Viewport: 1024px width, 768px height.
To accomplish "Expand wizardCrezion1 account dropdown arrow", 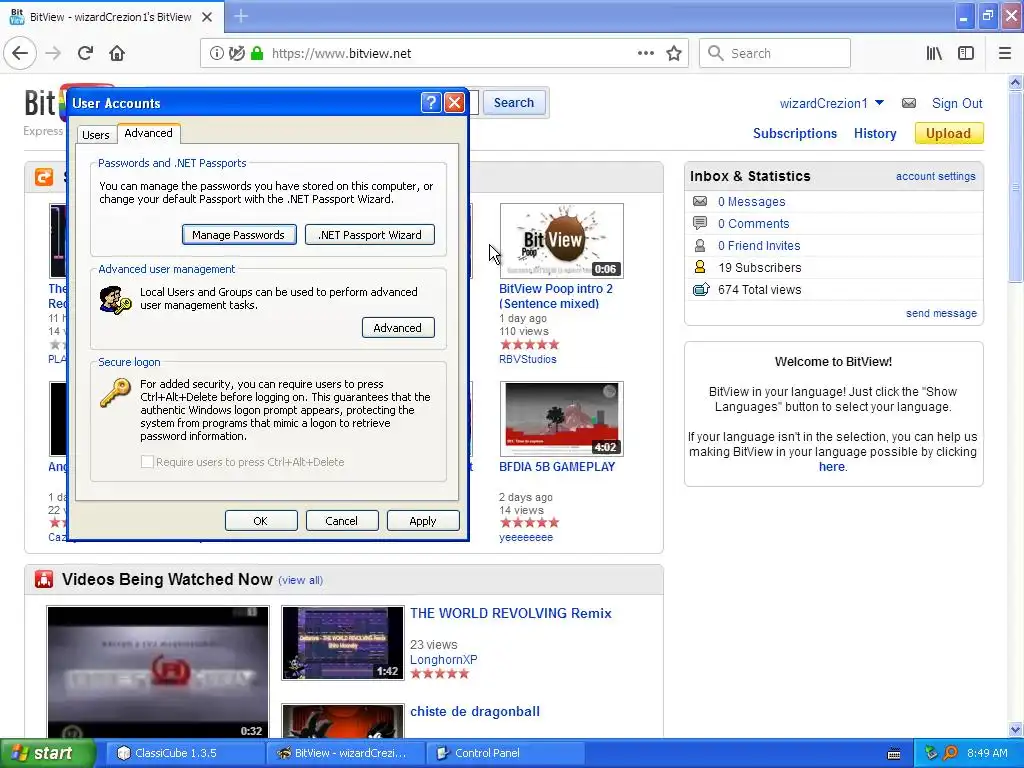I will point(879,103).
